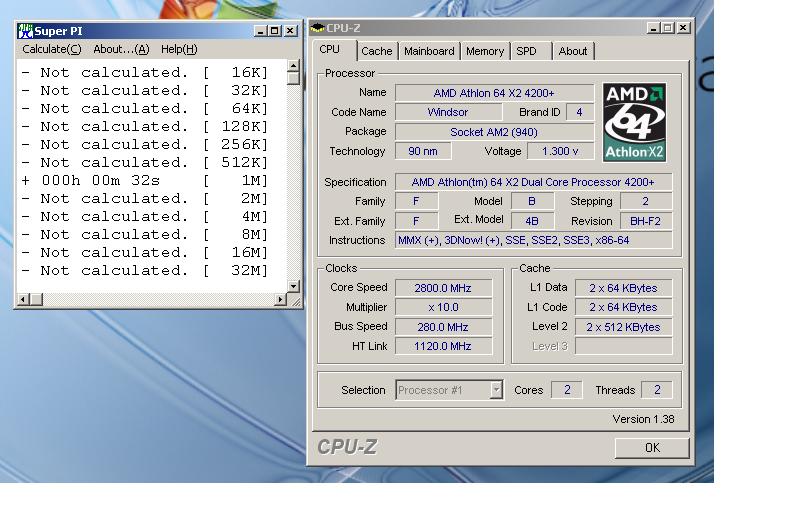
Task: Click the Super PI vertical scrollbar up arrow
Action: coord(293,67)
